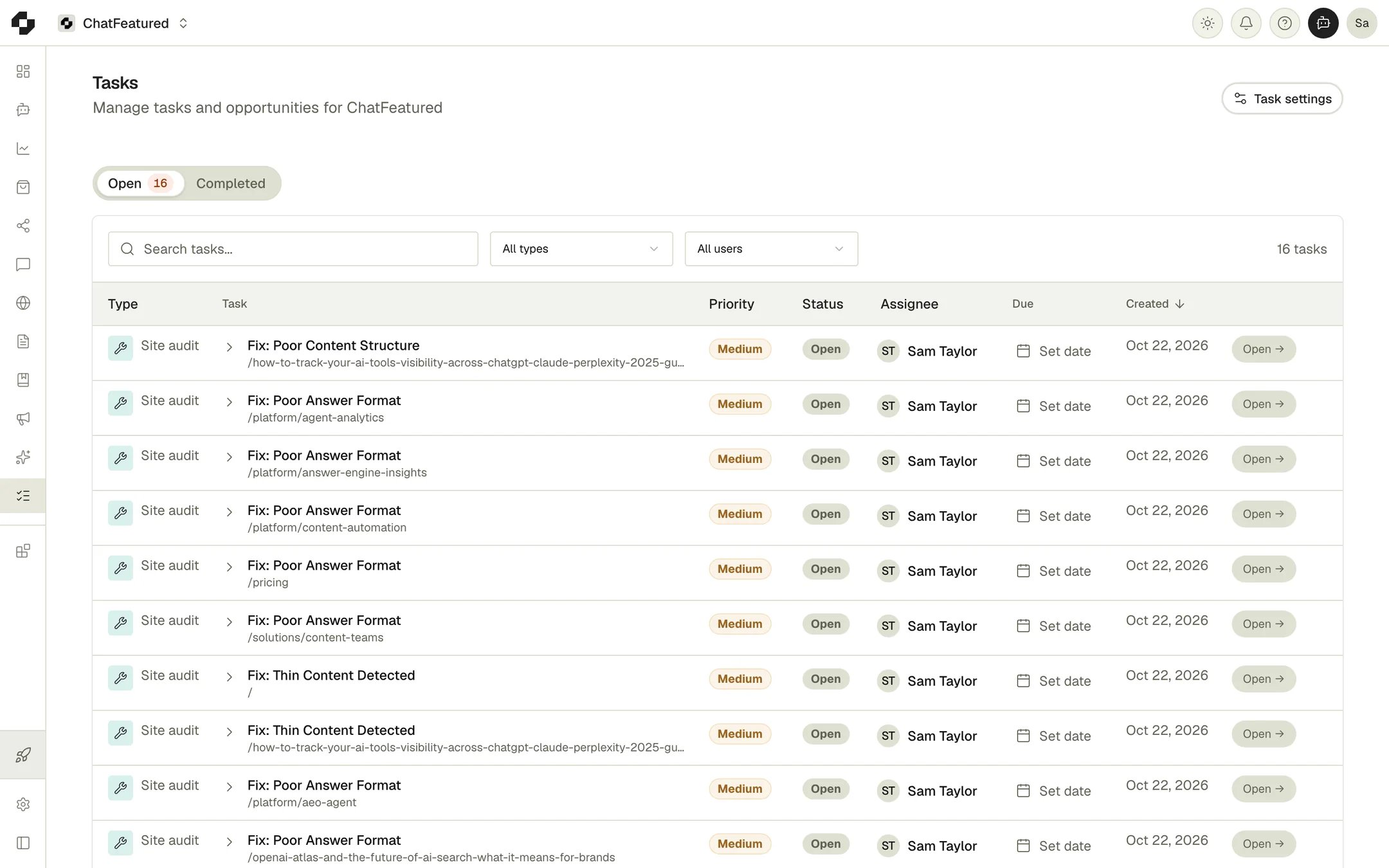Open shopping bag sidebar icon
The image size is (1389, 868).
point(23,187)
